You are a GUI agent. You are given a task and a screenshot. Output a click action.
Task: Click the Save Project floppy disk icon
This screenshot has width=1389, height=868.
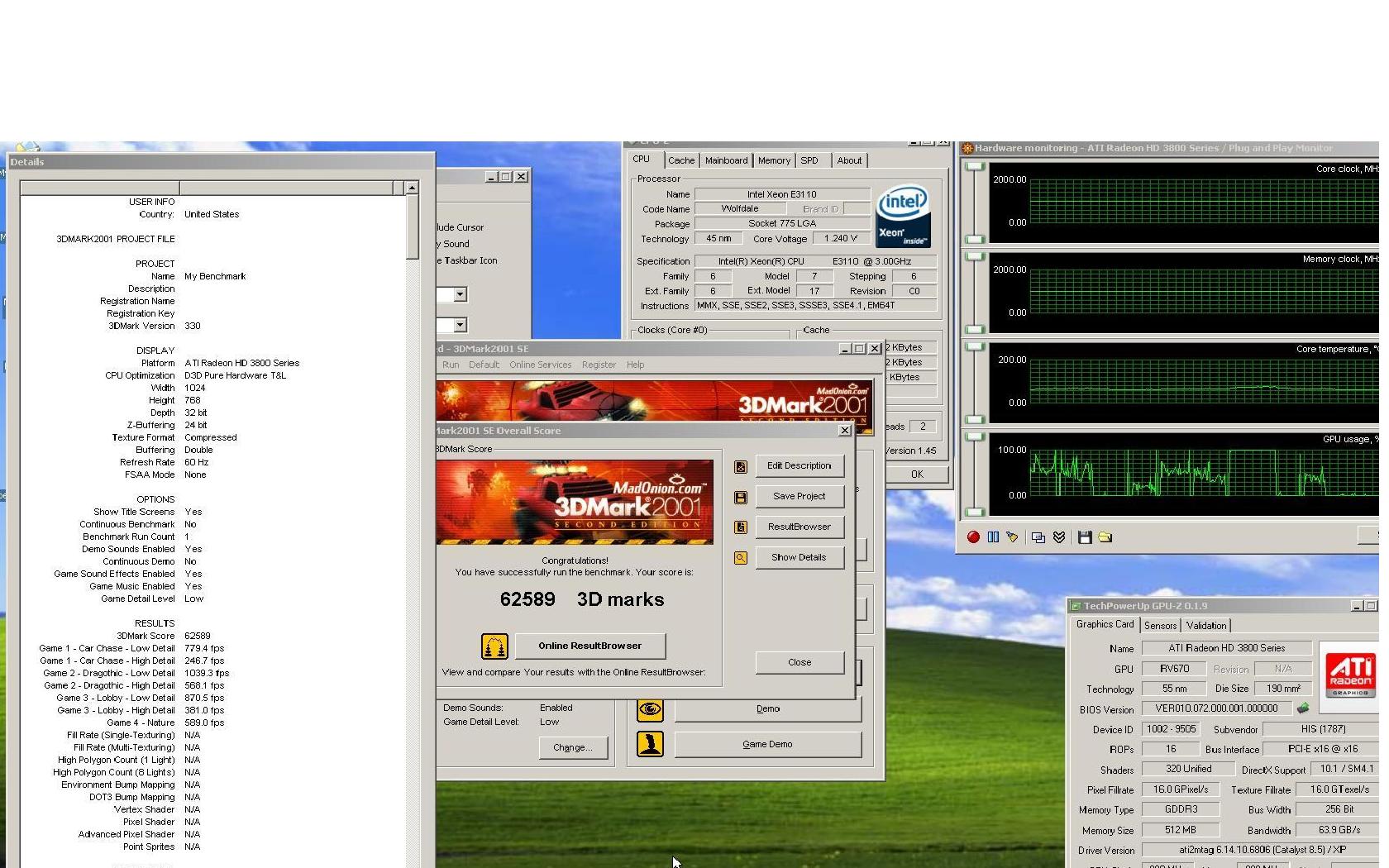pos(741,498)
